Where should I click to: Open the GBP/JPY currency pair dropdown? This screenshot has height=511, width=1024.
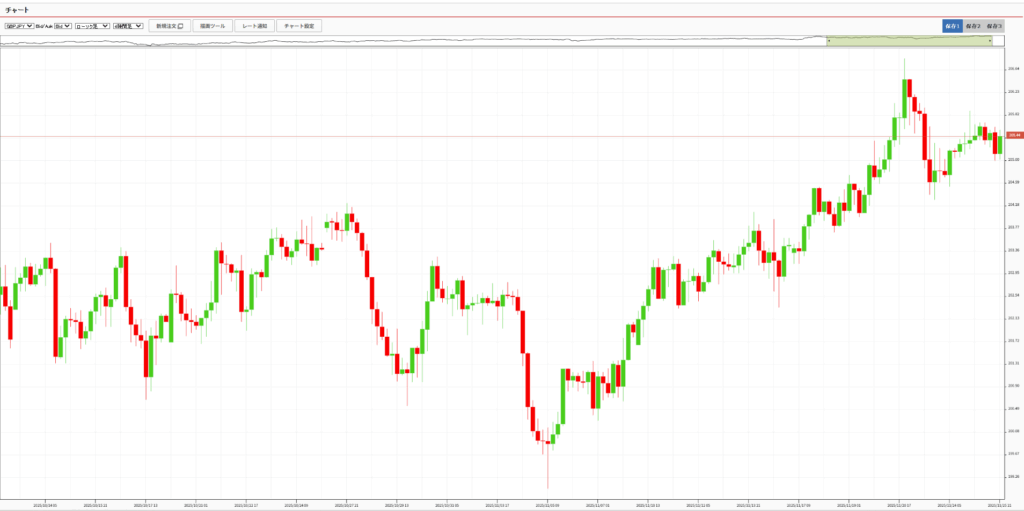point(19,25)
